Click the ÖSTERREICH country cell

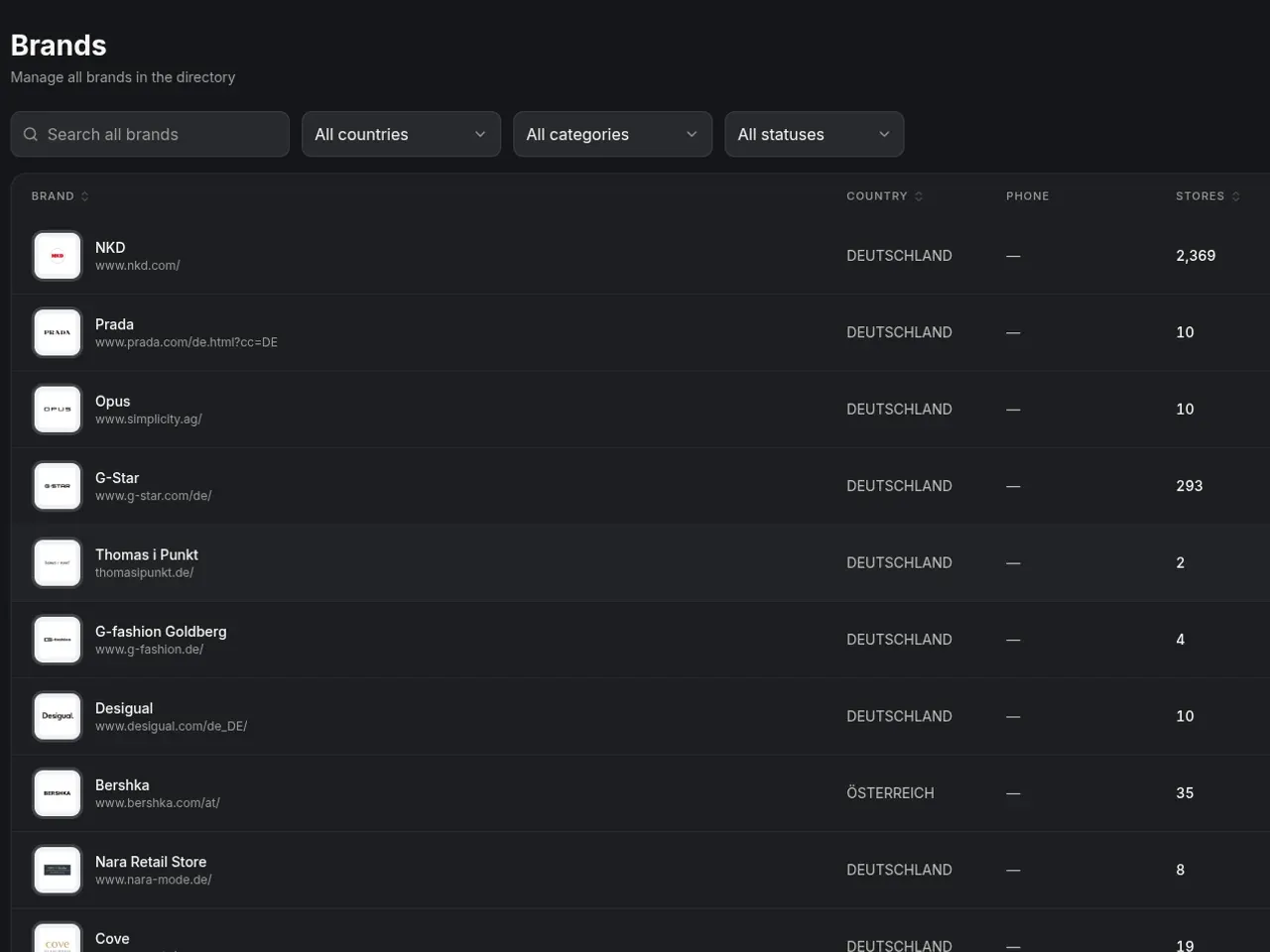[x=890, y=793]
